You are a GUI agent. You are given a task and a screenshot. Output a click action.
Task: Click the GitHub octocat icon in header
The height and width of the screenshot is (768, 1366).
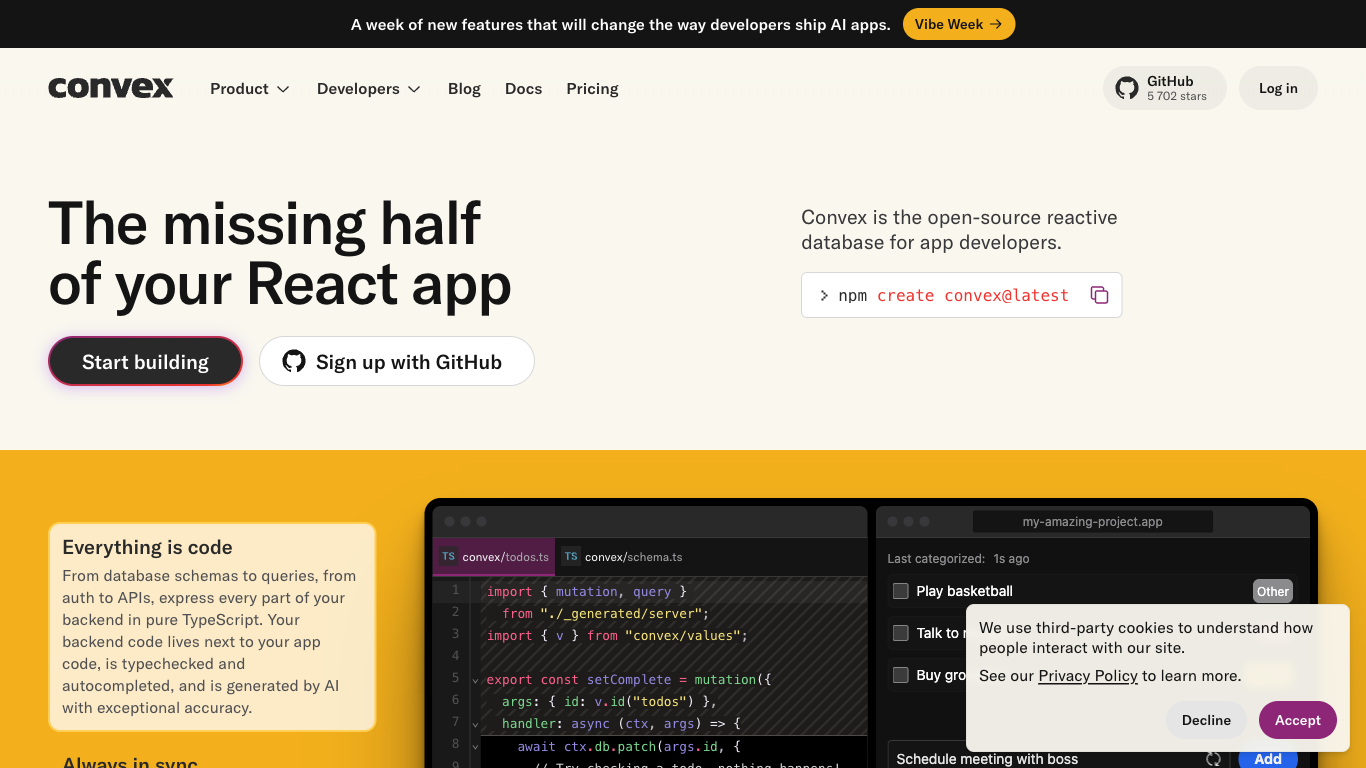[1127, 88]
